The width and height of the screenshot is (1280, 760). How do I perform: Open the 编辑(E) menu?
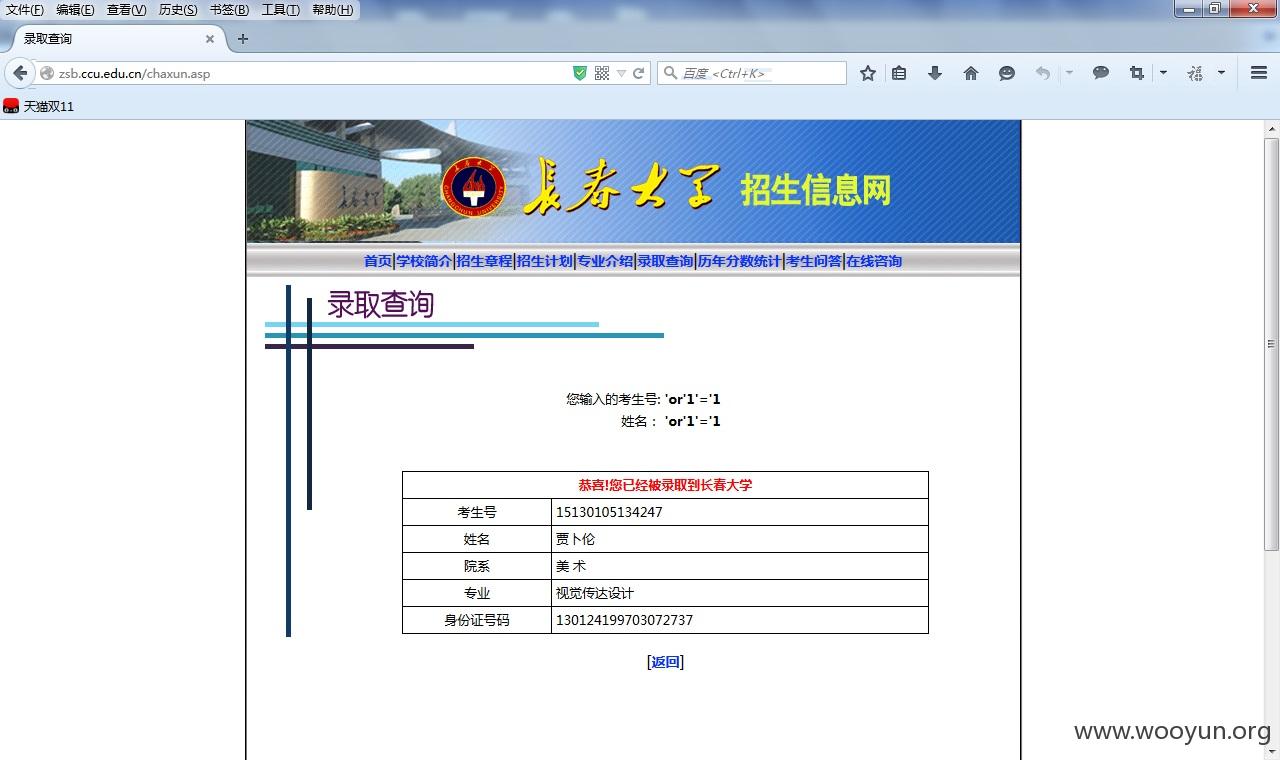pyautogui.click(x=75, y=10)
